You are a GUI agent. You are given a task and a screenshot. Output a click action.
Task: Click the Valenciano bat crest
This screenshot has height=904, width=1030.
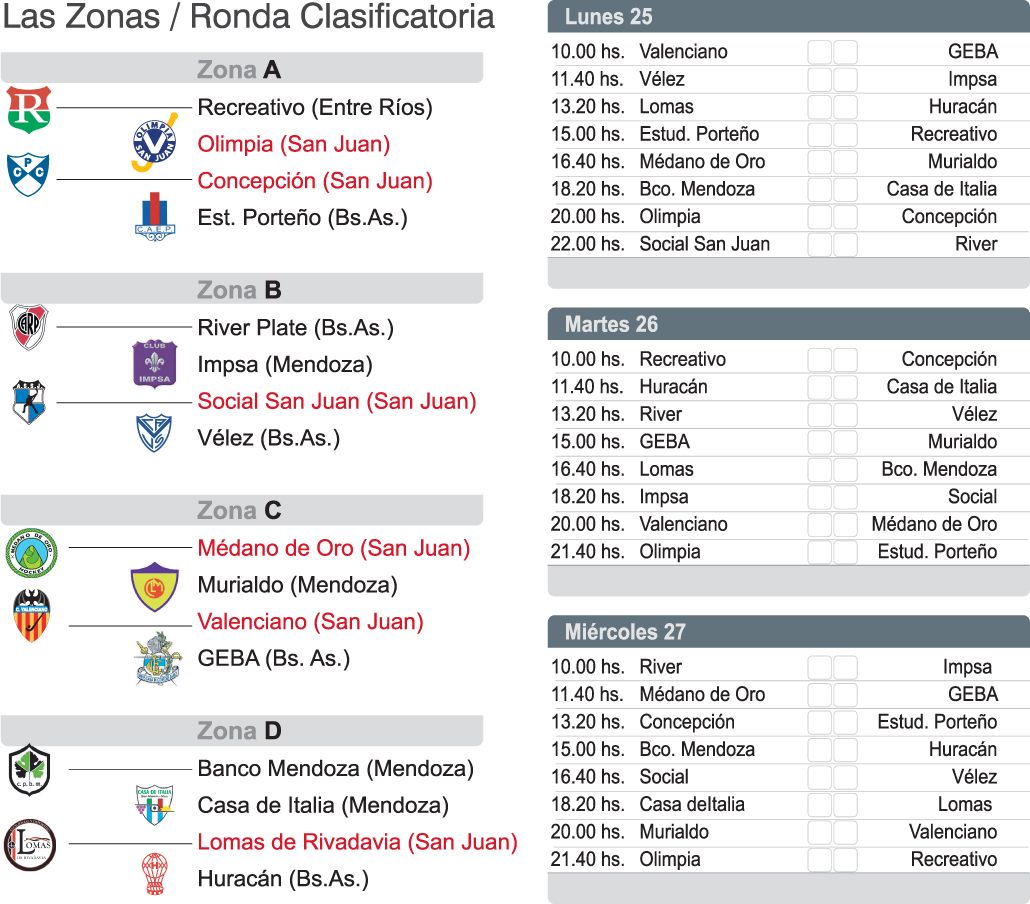click(x=31, y=614)
